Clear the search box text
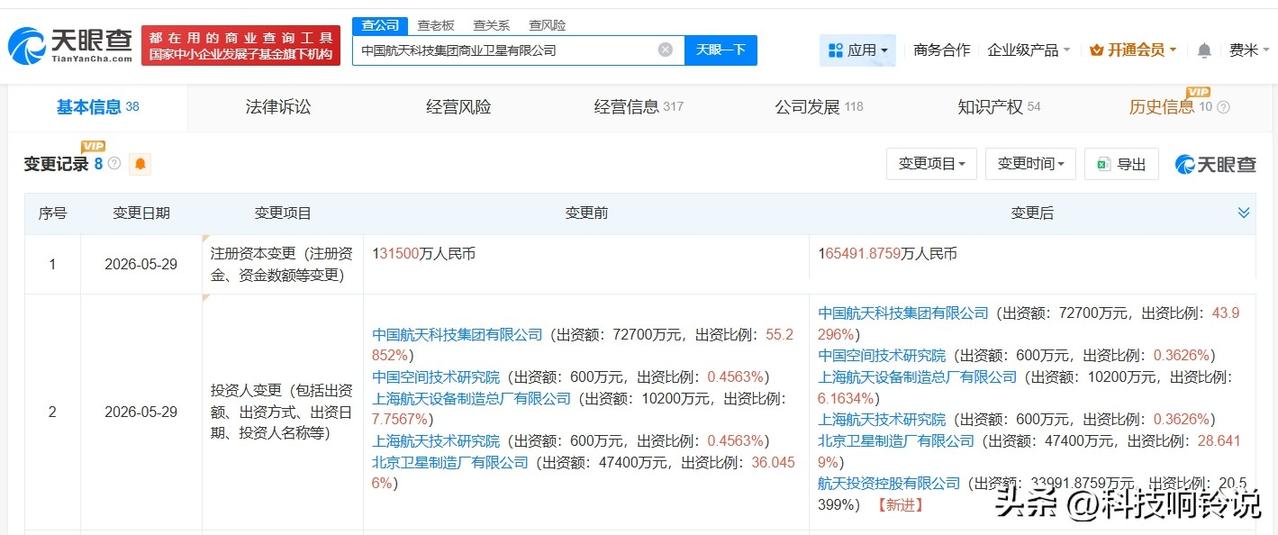 click(x=665, y=50)
